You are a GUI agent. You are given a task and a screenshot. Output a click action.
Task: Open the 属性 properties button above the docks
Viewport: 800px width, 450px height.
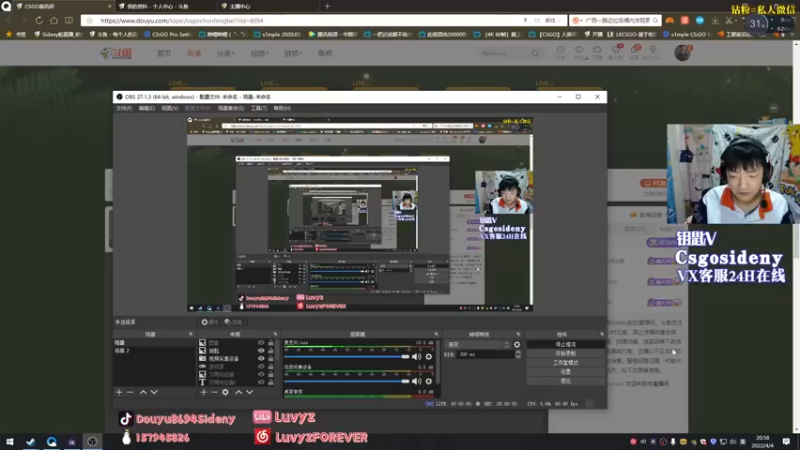coord(209,322)
